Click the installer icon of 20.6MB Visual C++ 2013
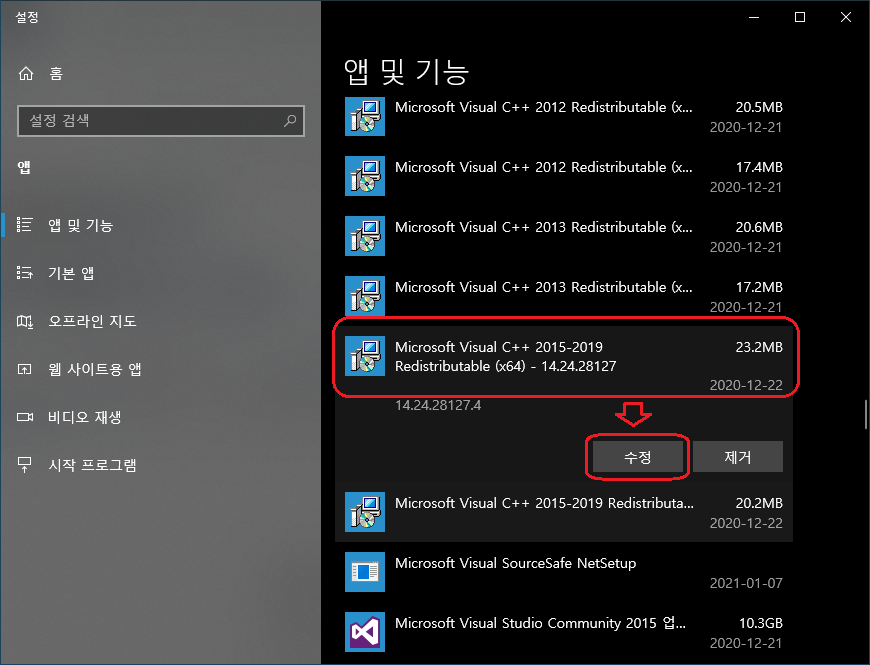The image size is (870, 665). tap(365, 236)
